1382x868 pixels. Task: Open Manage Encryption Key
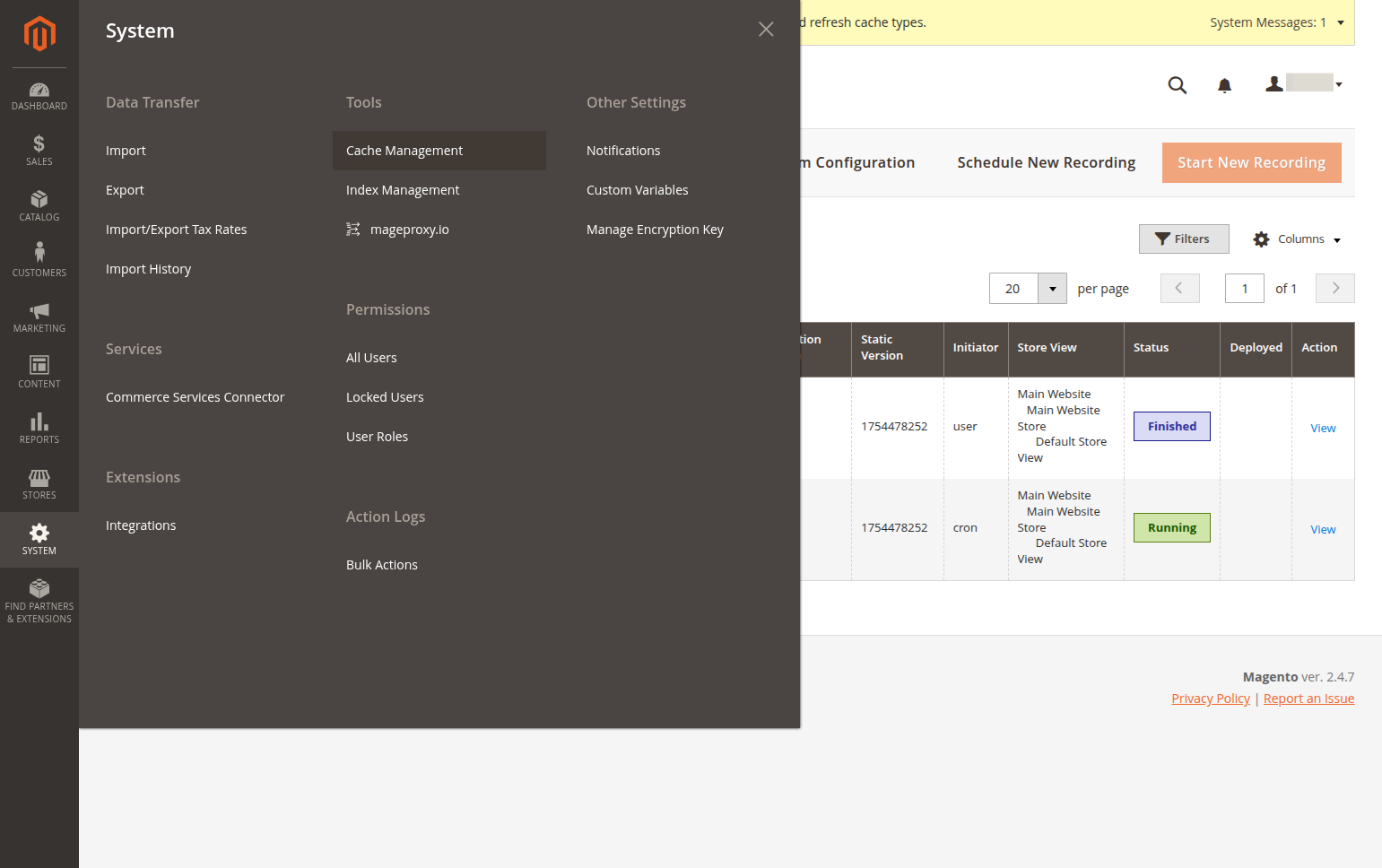(655, 230)
